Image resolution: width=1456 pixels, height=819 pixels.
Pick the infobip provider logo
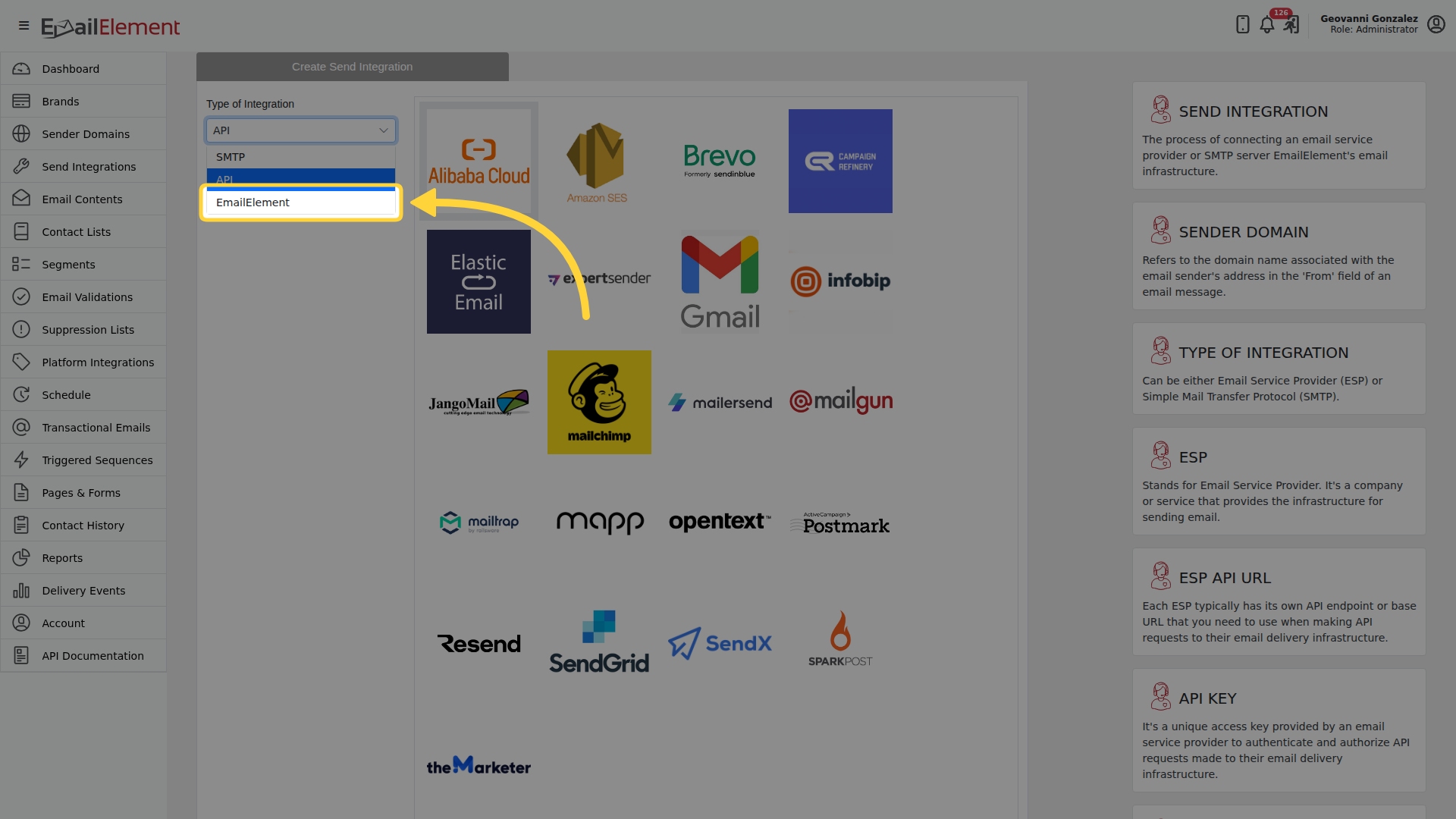840,281
